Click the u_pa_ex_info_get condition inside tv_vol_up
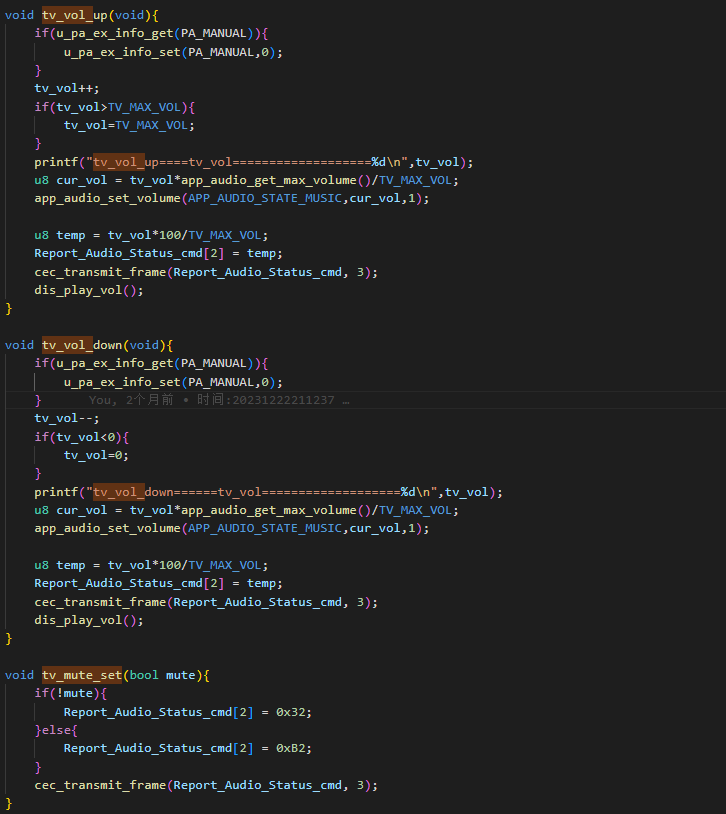 151,33
